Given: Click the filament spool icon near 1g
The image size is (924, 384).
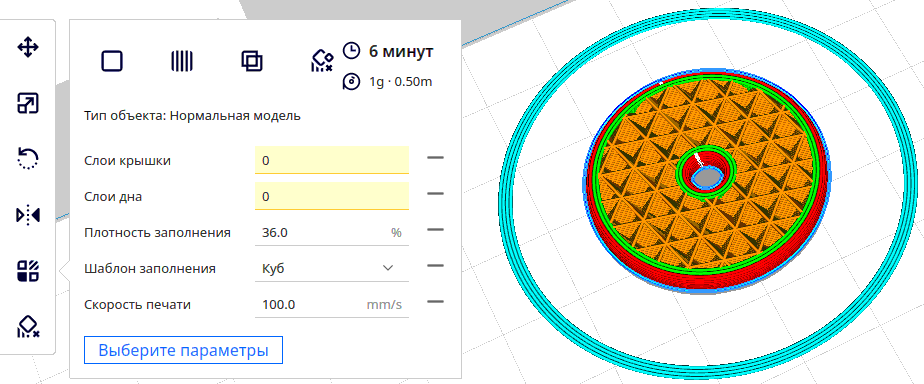Looking at the screenshot, I should 351,82.
